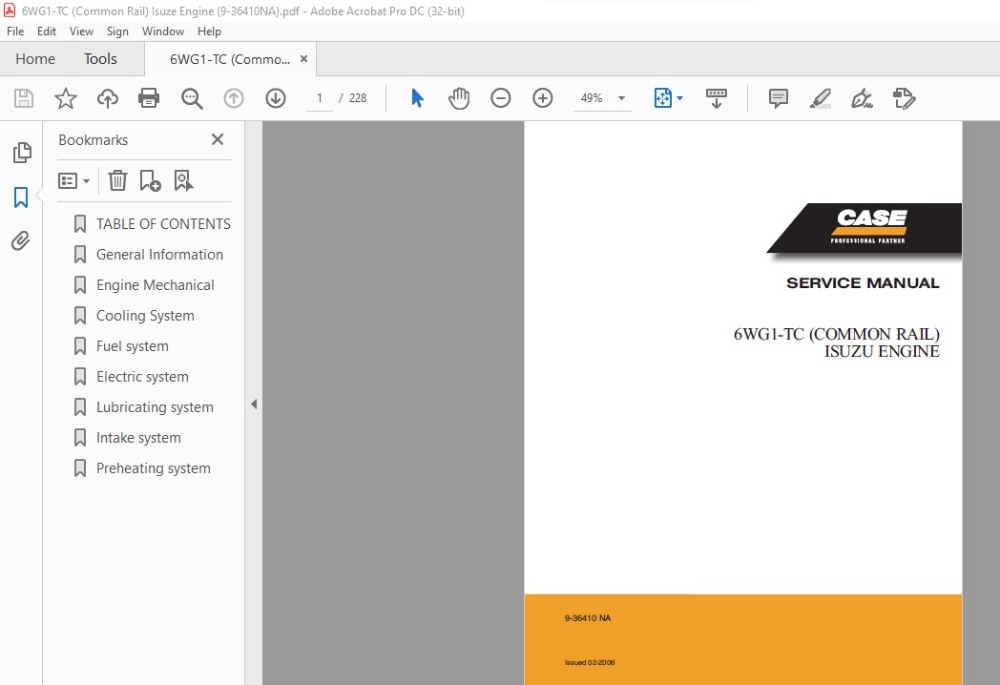Click the ISUZU ENGINE title text
1000x685 pixels.
click(881, 351)
